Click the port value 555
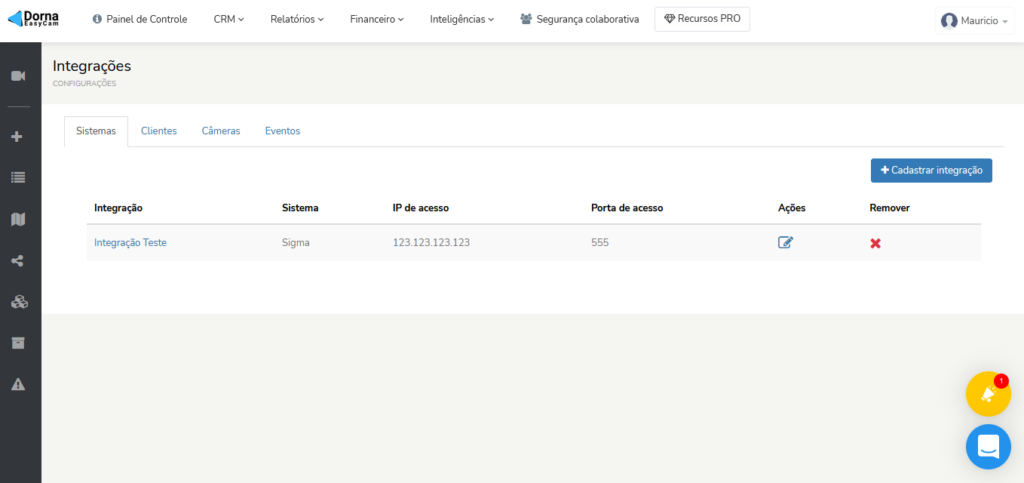The height and width of the screenshot is (483, 1024). 600,243
